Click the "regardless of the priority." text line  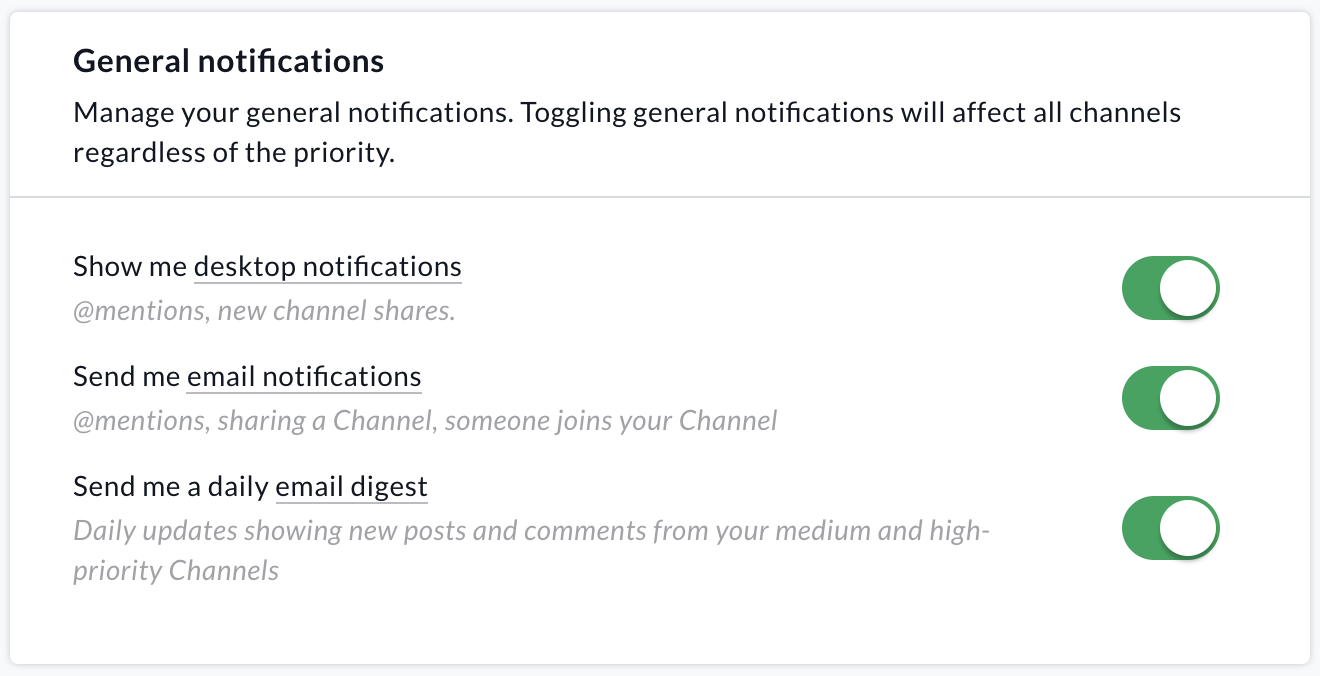234,156
